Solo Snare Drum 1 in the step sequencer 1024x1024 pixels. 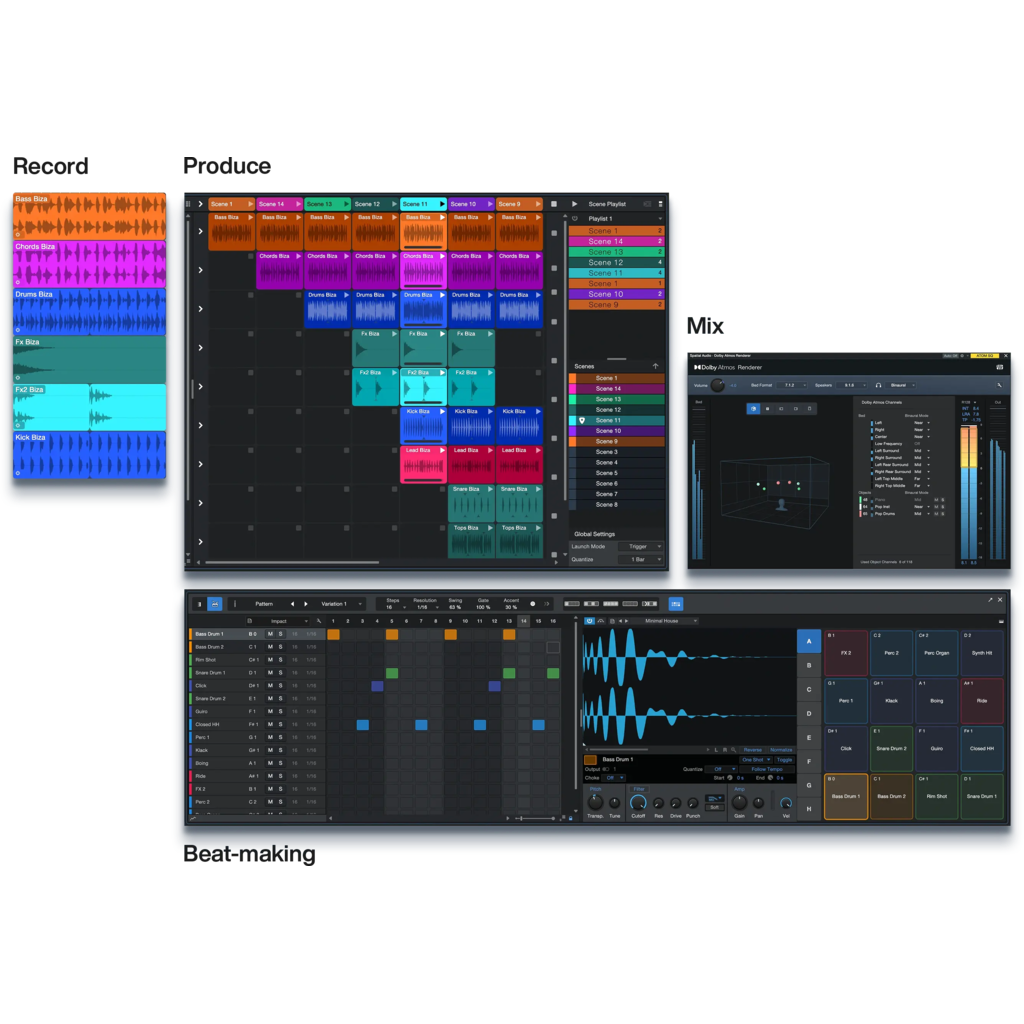281,673
